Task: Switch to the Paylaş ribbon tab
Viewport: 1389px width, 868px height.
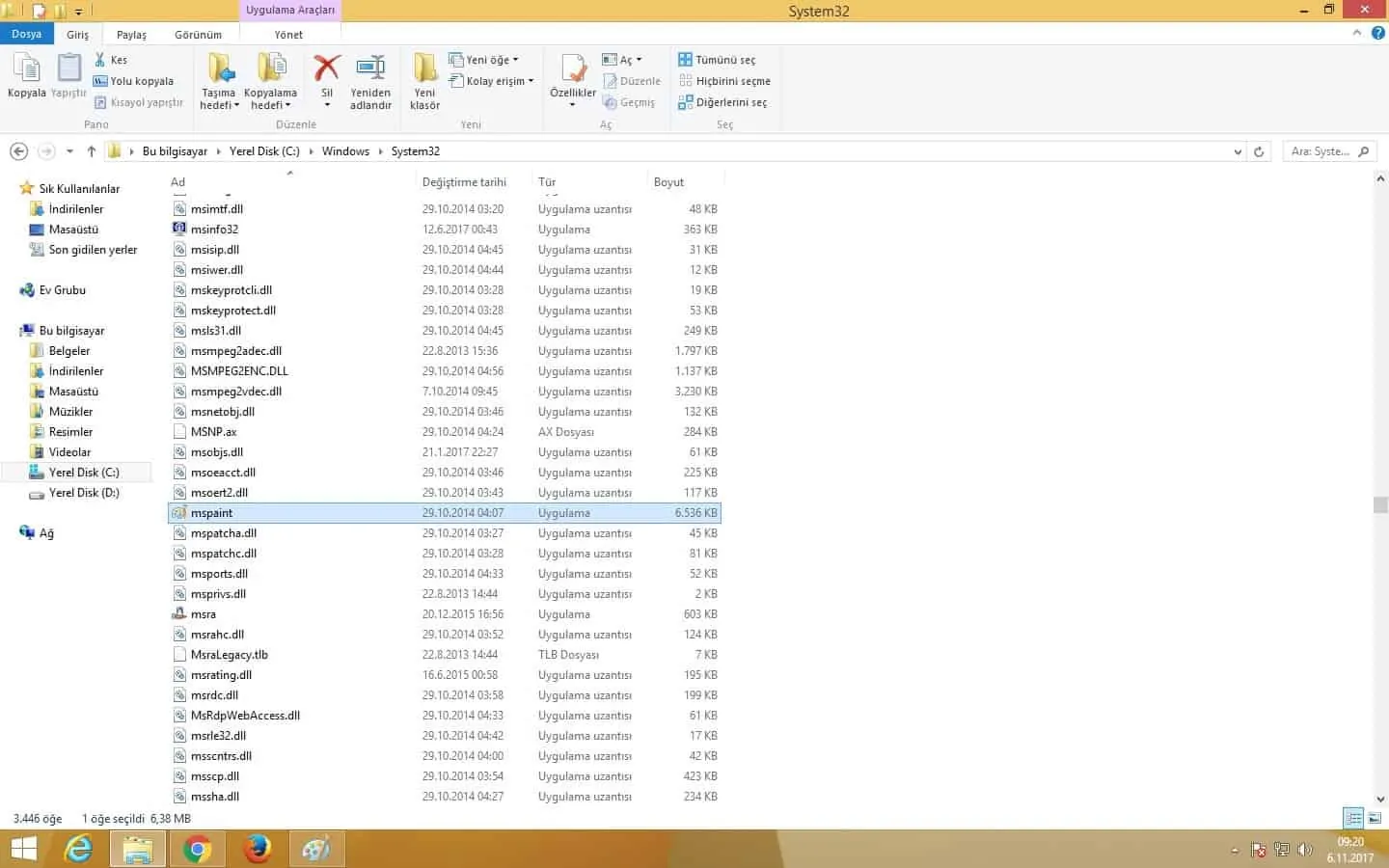Action: point(132,35)
